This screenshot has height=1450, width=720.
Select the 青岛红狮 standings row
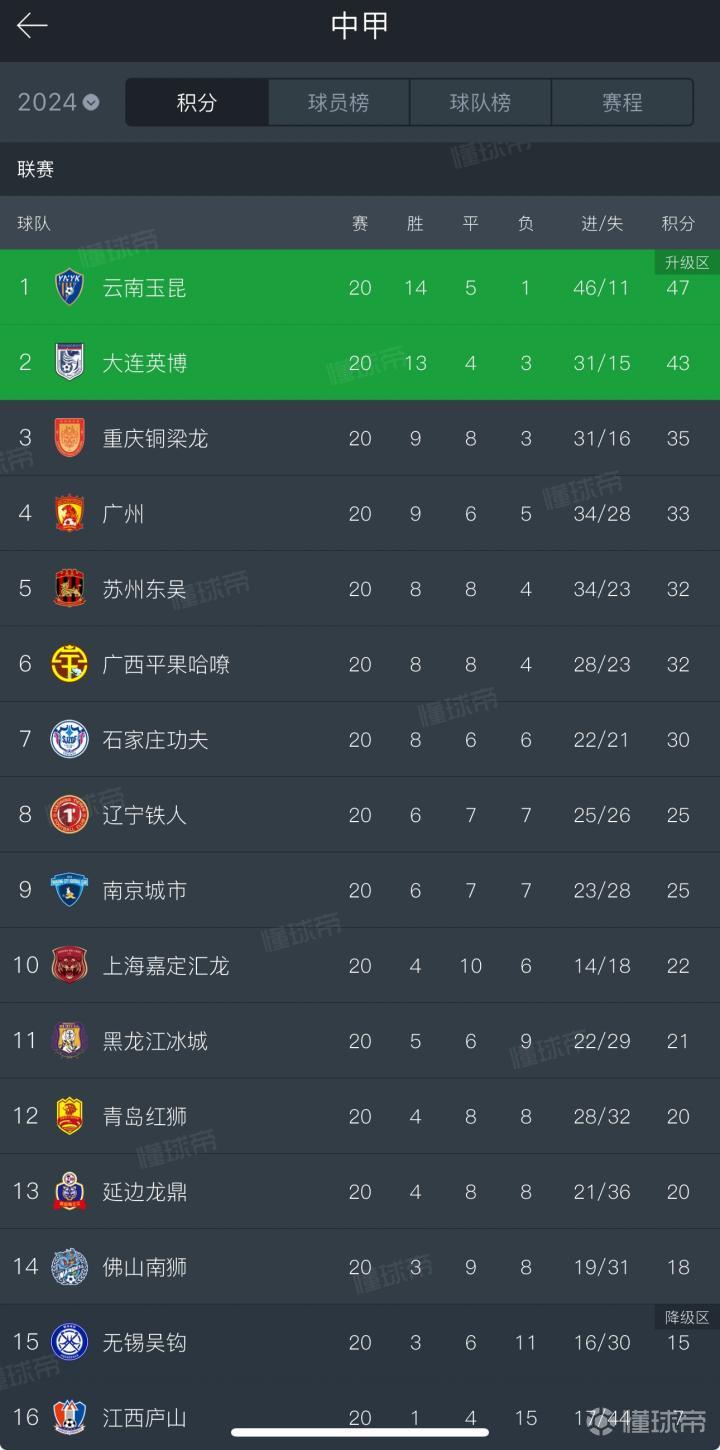point(360,1116)
